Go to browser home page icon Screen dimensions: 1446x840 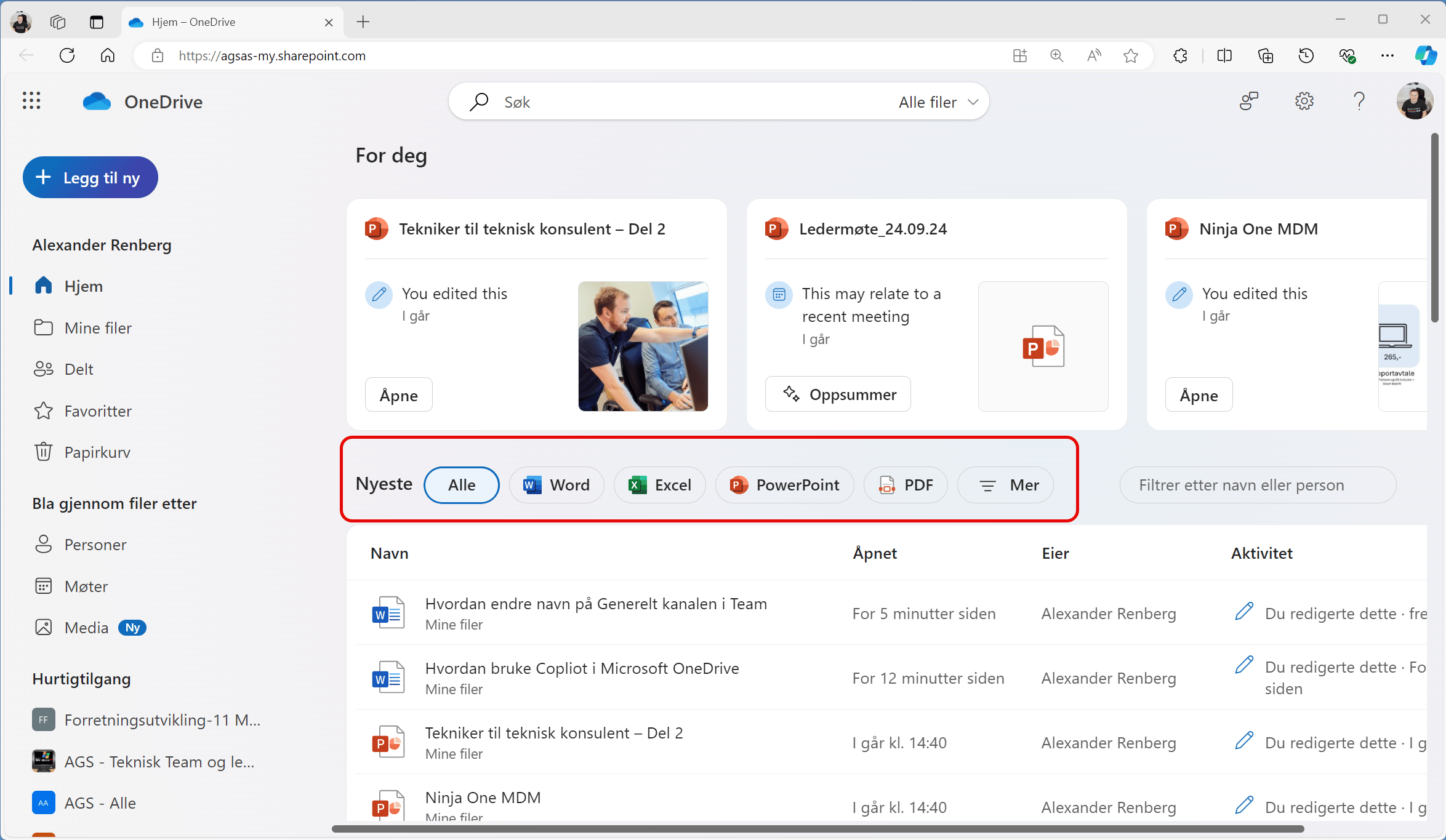pos(108,56)
